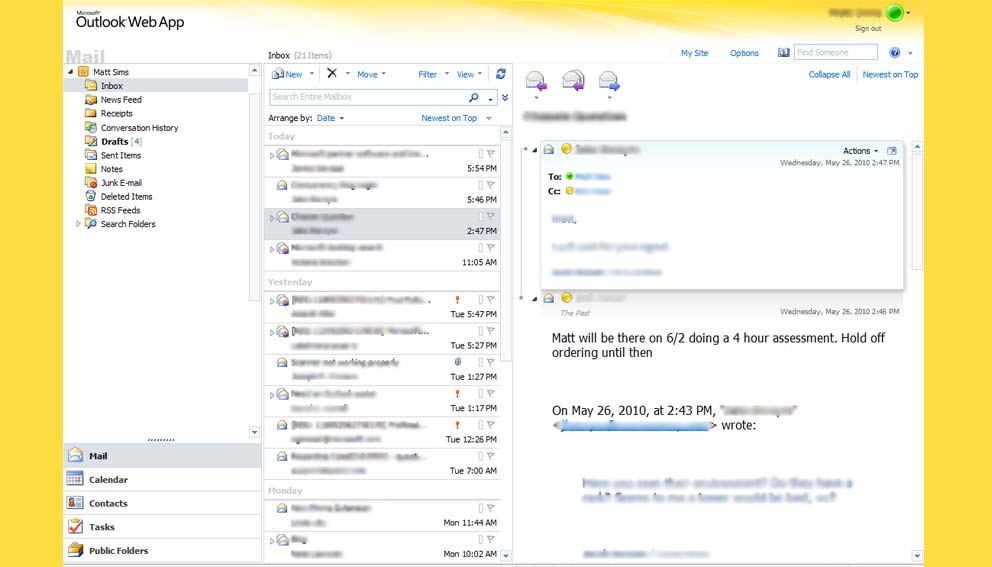Image resolution: width=992 pixels, height=567 pixels.
Task: Click the green presence status icon
Action: click(x=895, y=13)
